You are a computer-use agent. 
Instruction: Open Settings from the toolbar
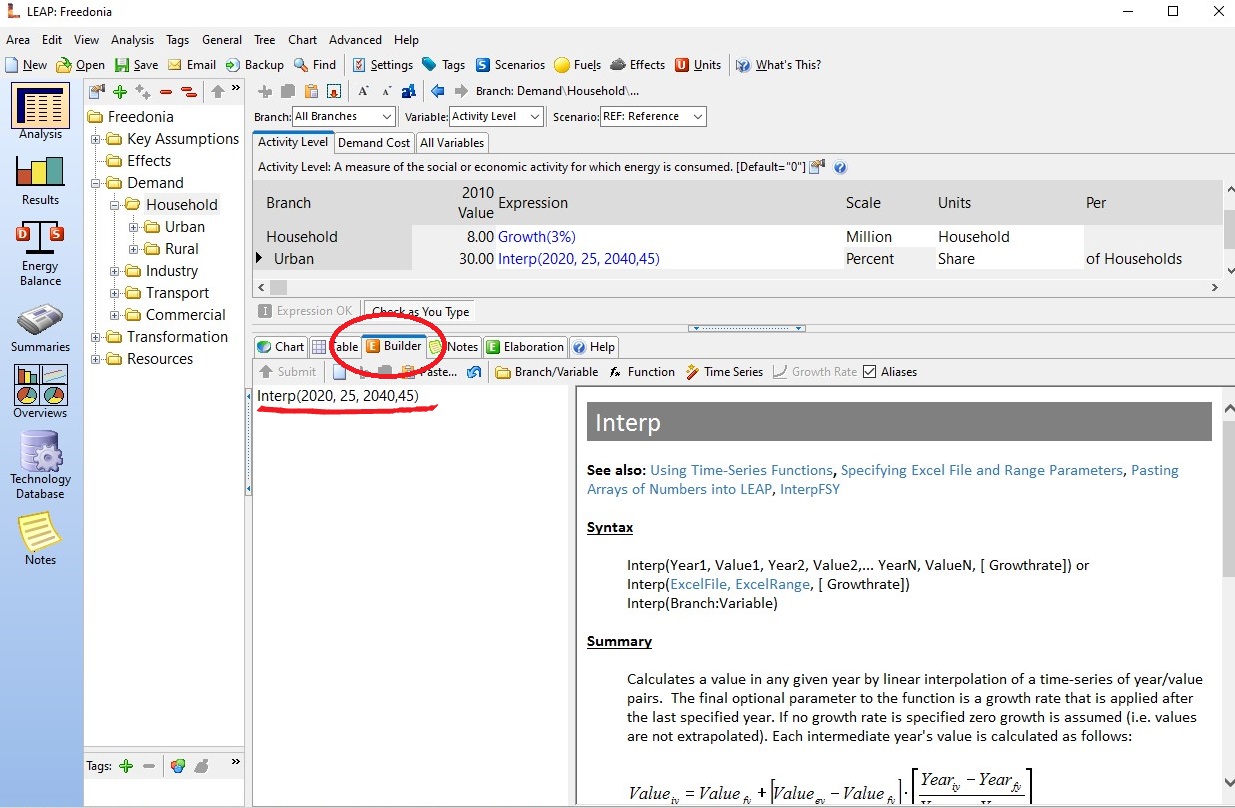pos(383,65)
